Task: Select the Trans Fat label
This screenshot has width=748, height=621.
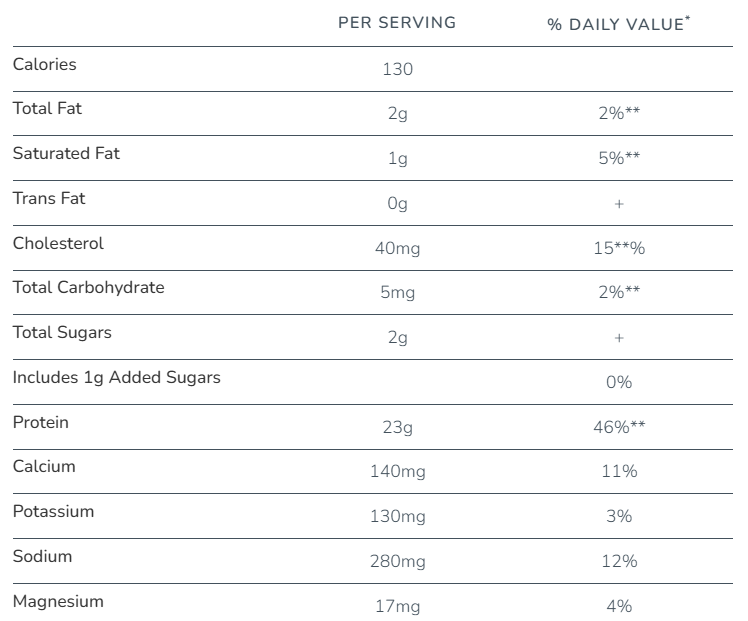Action: coord(49,198)
